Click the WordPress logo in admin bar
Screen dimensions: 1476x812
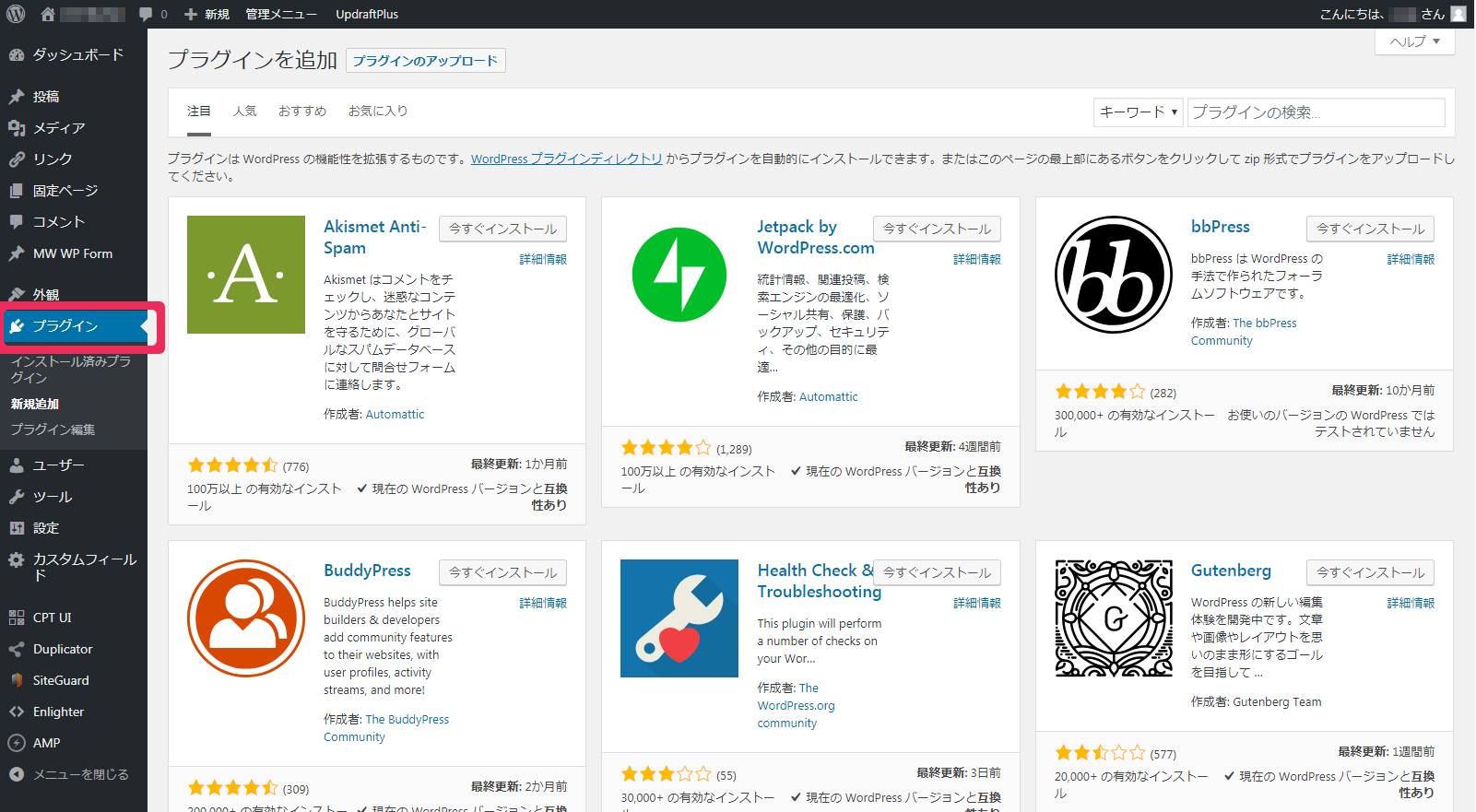pos(16,14)
